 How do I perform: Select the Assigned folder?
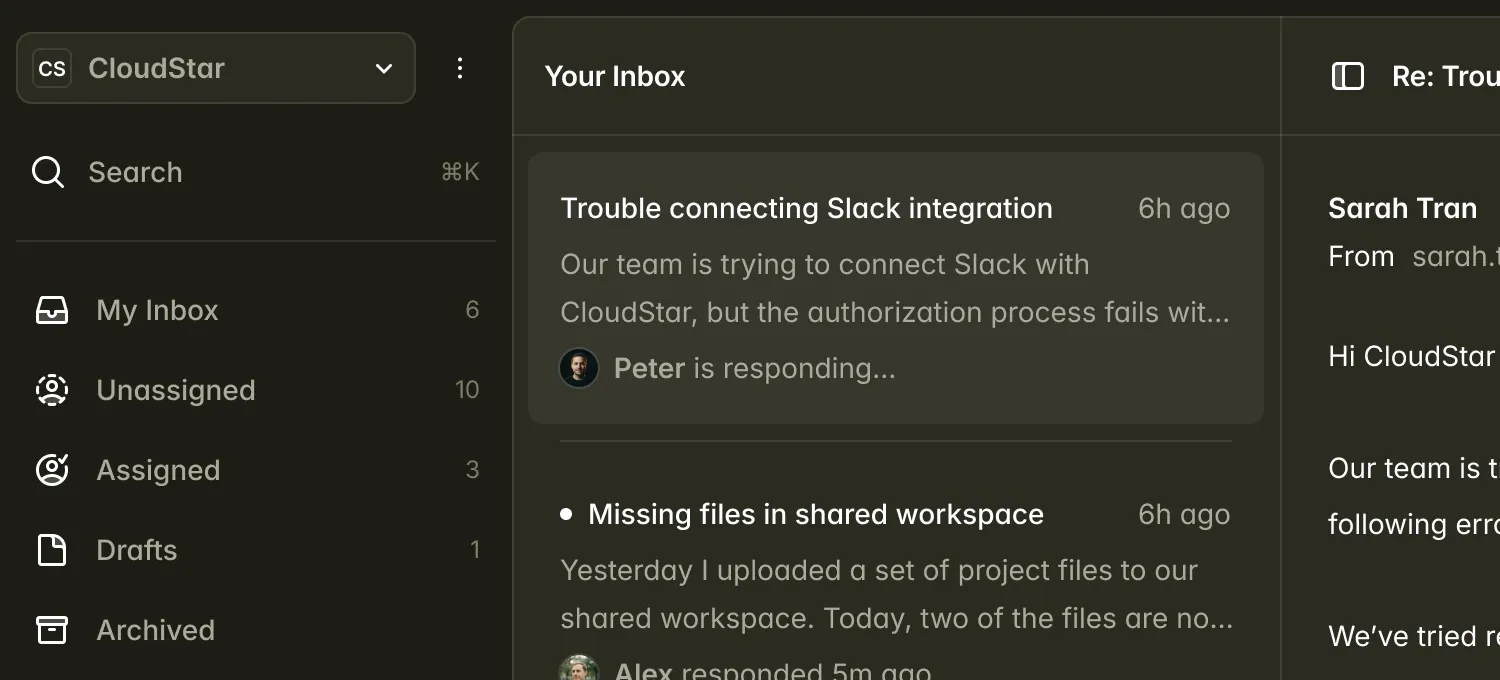pyautogui.click(x=158, y=470)
